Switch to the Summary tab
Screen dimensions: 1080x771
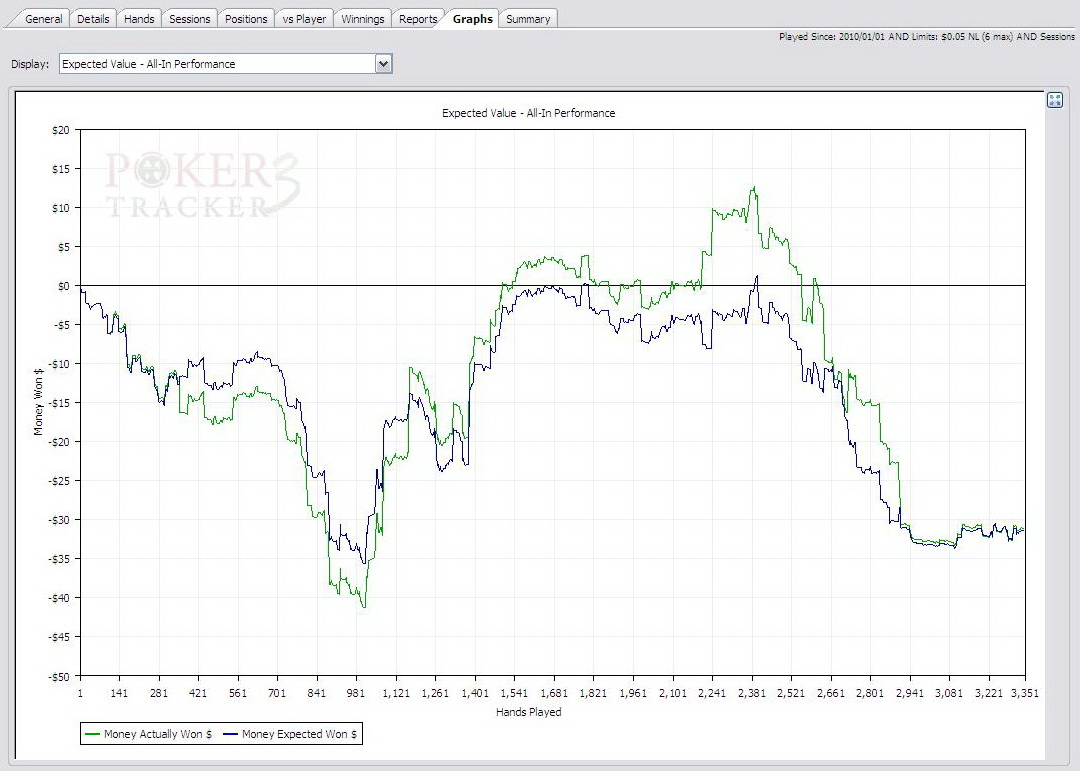point(528,19)
